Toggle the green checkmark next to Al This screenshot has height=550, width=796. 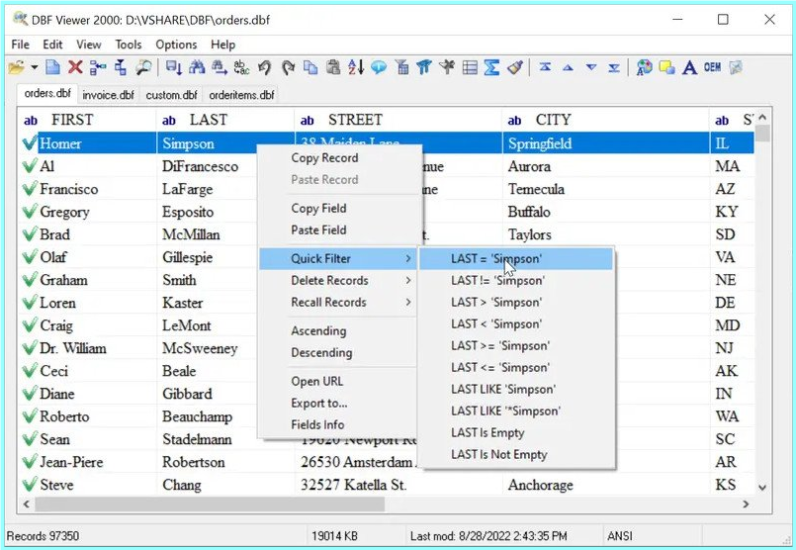(x=30, y=166)
